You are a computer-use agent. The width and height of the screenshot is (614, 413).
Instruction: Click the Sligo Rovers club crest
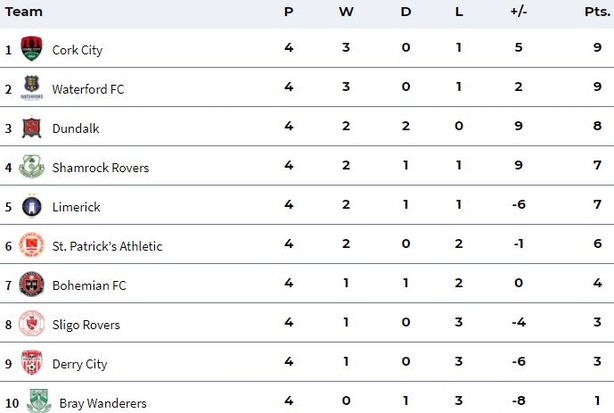32,323
